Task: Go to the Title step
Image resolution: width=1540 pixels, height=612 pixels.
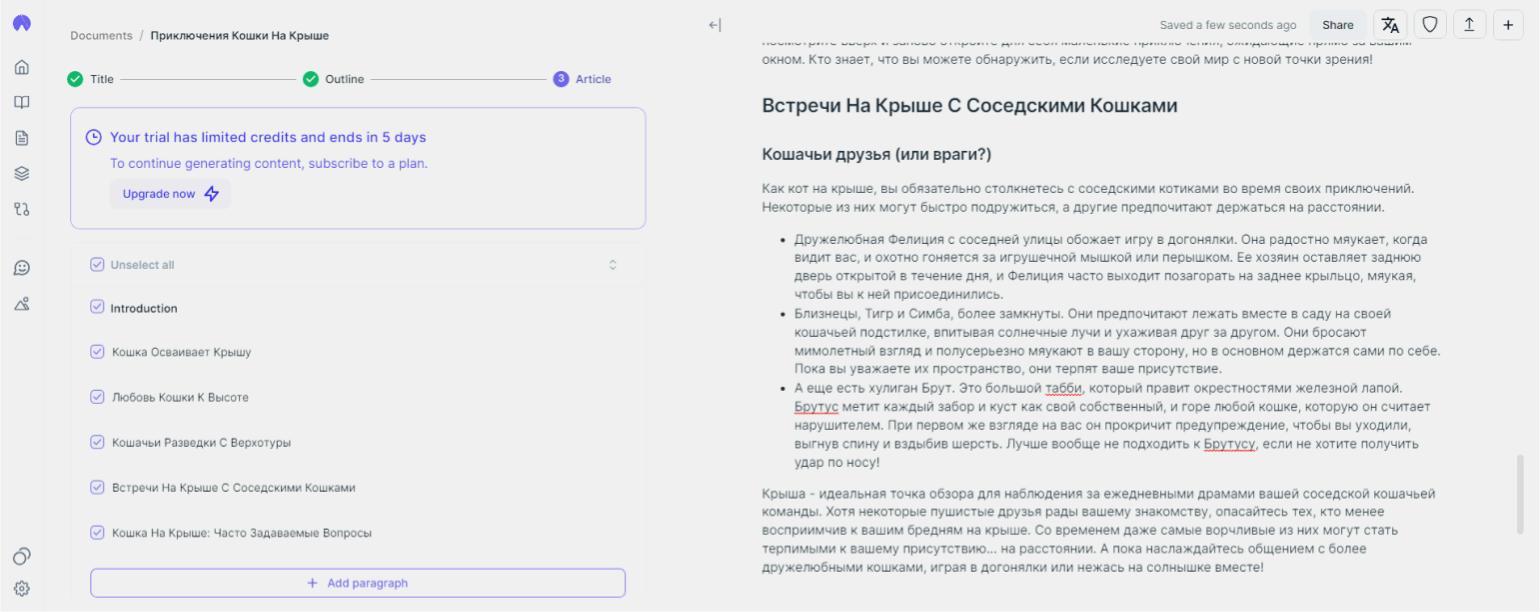Action: click(x=91, y=79)
